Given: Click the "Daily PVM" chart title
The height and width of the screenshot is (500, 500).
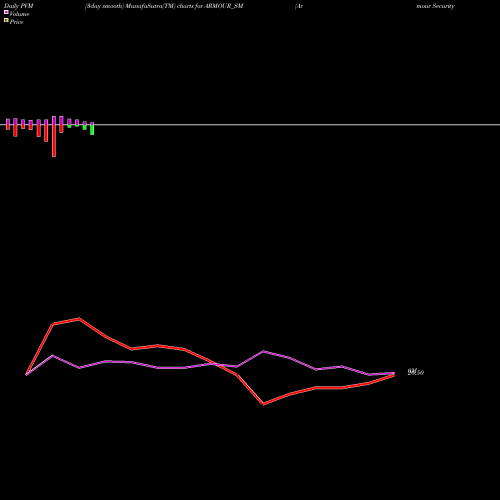Looking at the screenshot, I should (x=19, y=6).
